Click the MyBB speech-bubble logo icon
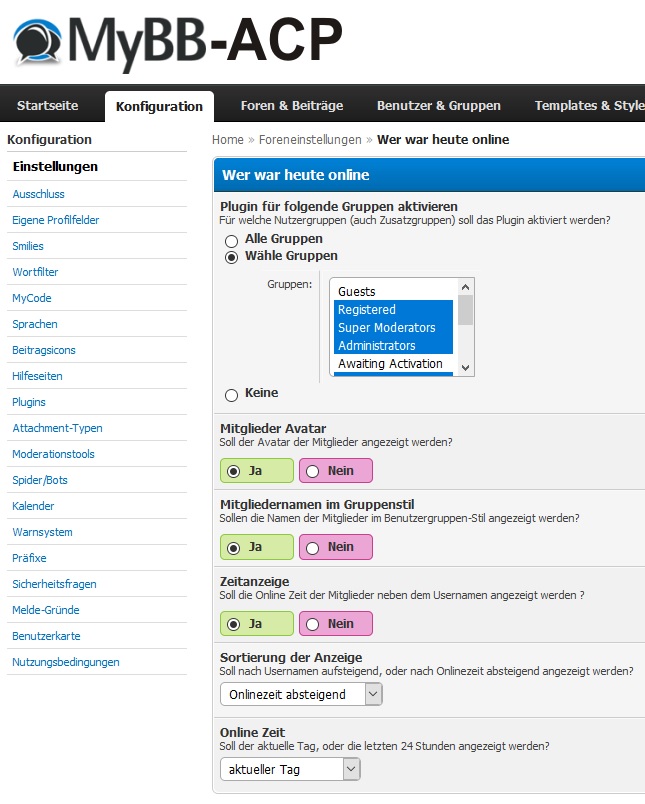This screenshot has height=804, width=645. coord(37,43)
